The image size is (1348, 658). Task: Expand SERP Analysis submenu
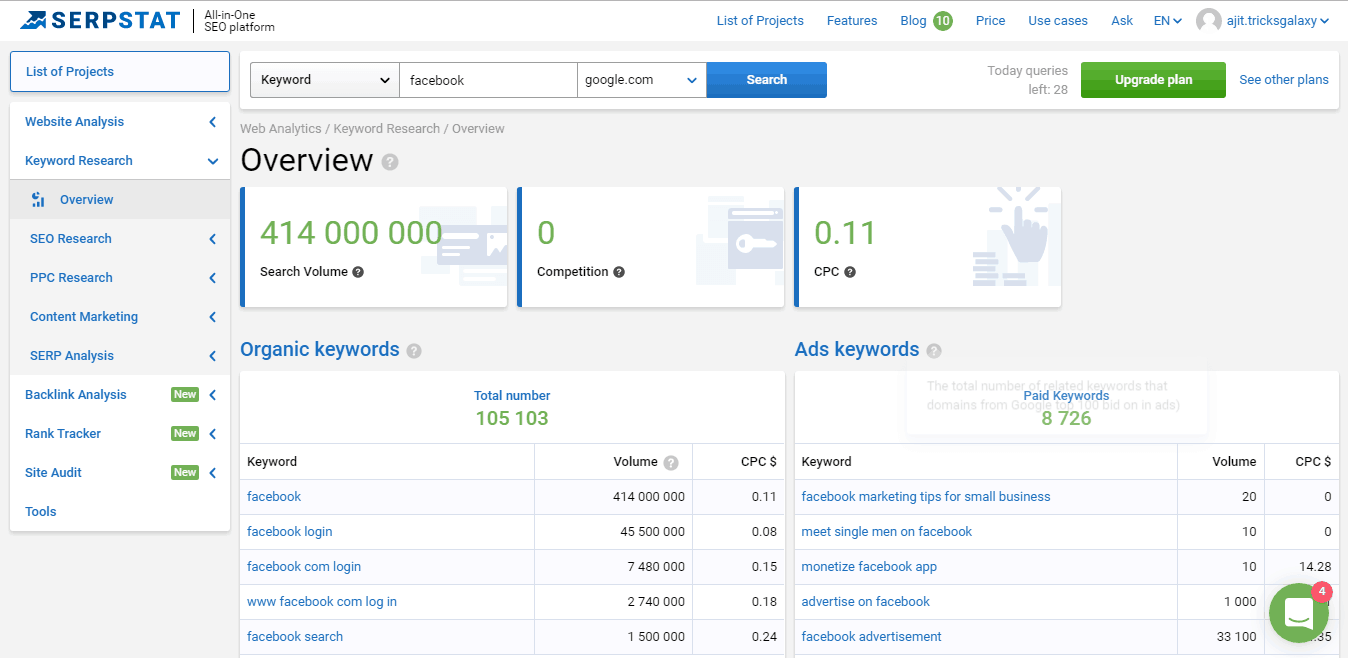213,356
